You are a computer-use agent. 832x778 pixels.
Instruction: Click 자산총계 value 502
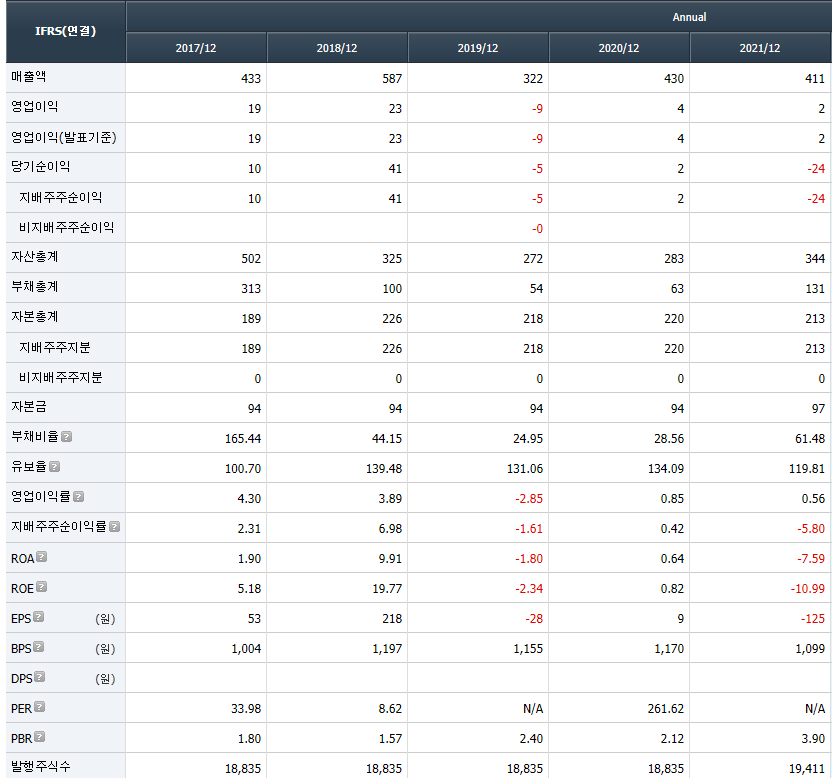tap(251, 259)
